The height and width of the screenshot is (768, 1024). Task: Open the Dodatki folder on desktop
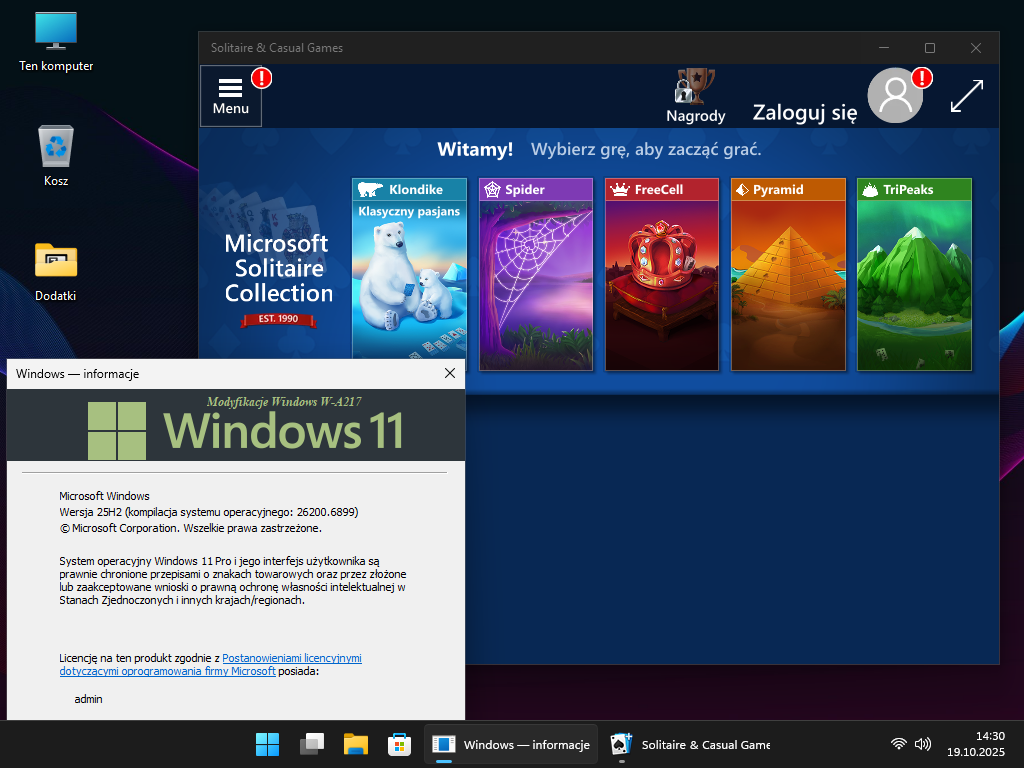click(56, 269)
